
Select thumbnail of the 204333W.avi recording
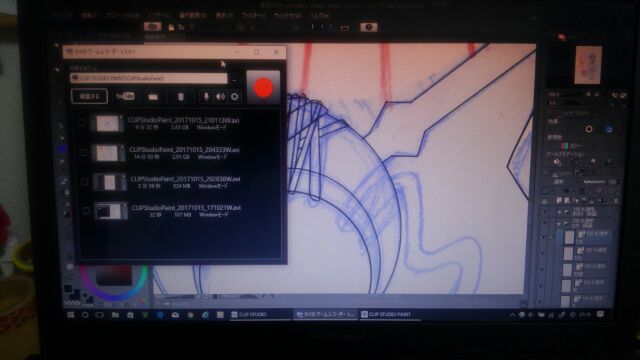[x=108, y=153]
